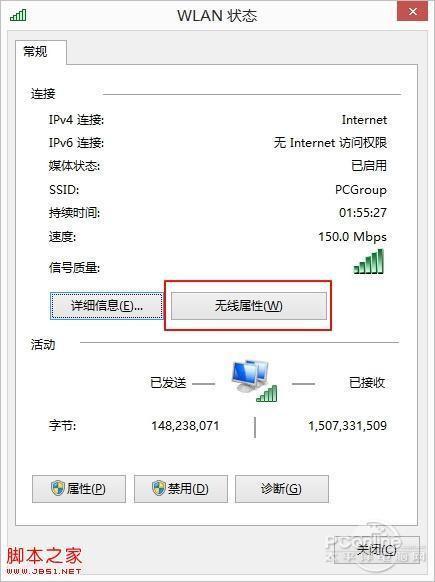Open 无线属性(W) wireless properties

coord(249,306)
